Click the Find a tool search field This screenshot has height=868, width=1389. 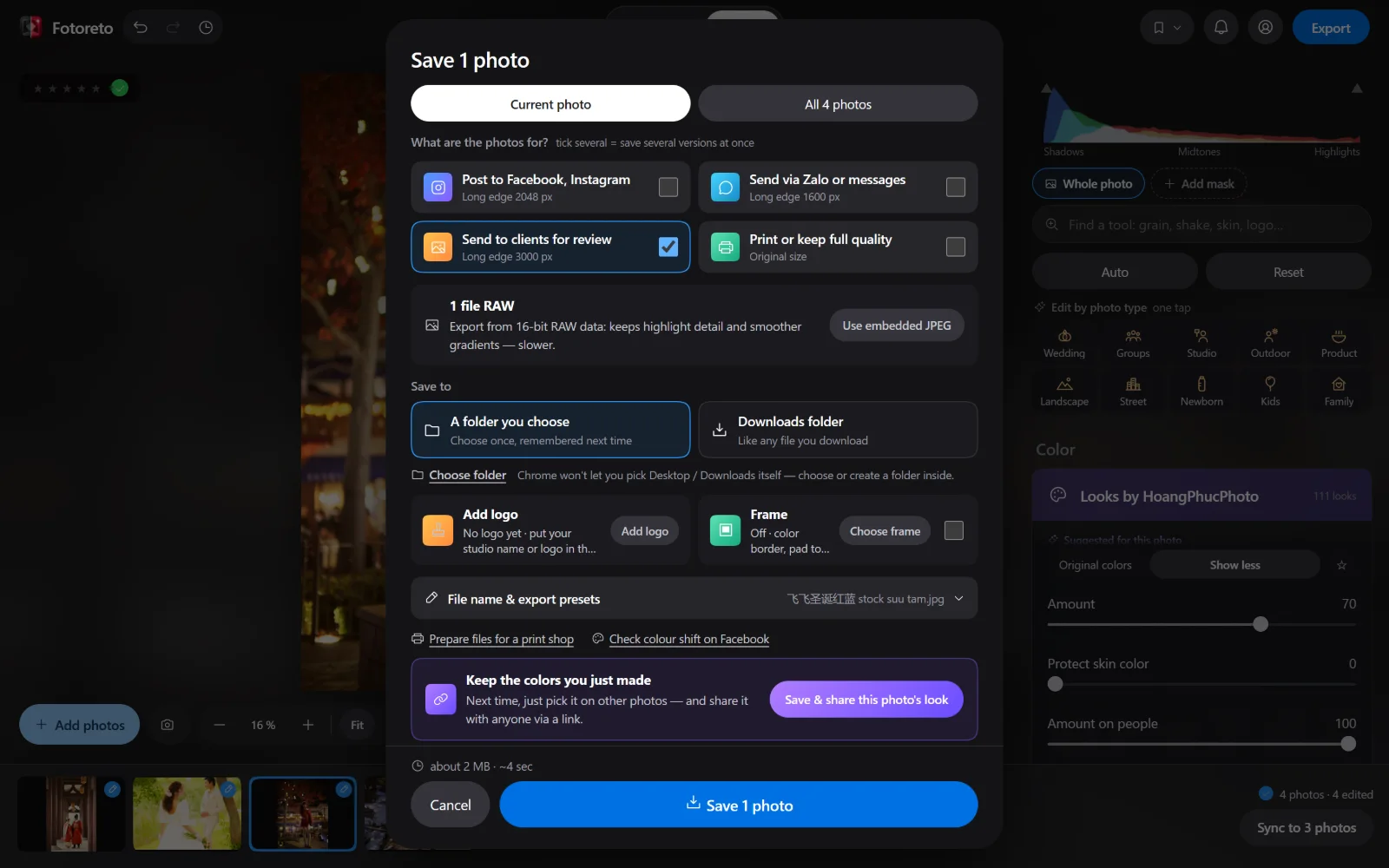[1201, 225]
